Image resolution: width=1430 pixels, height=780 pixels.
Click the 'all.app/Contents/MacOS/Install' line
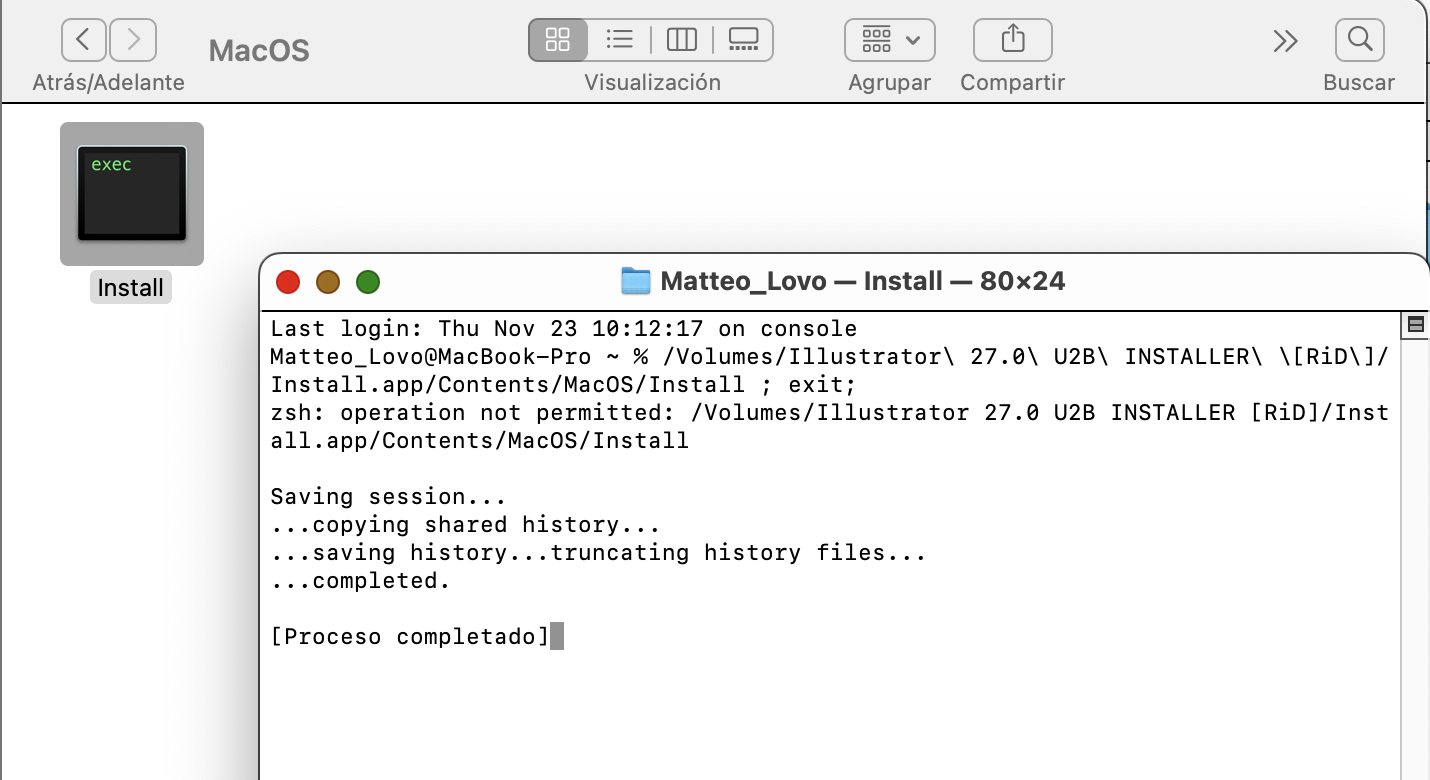click(x=480, y=440)
